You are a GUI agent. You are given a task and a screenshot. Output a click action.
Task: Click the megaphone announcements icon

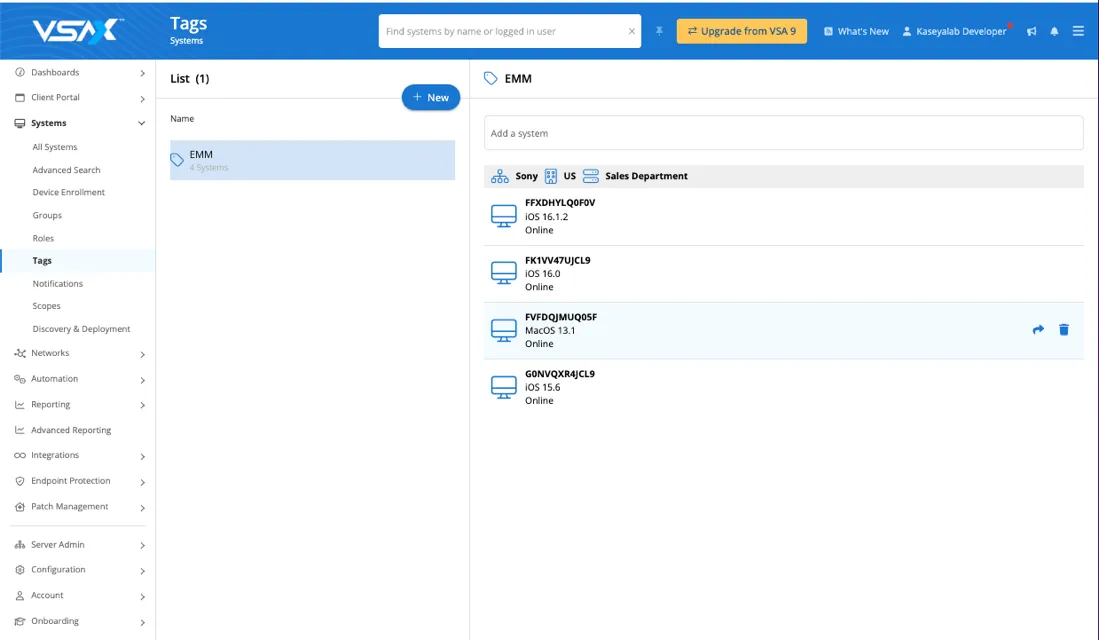1031,31
